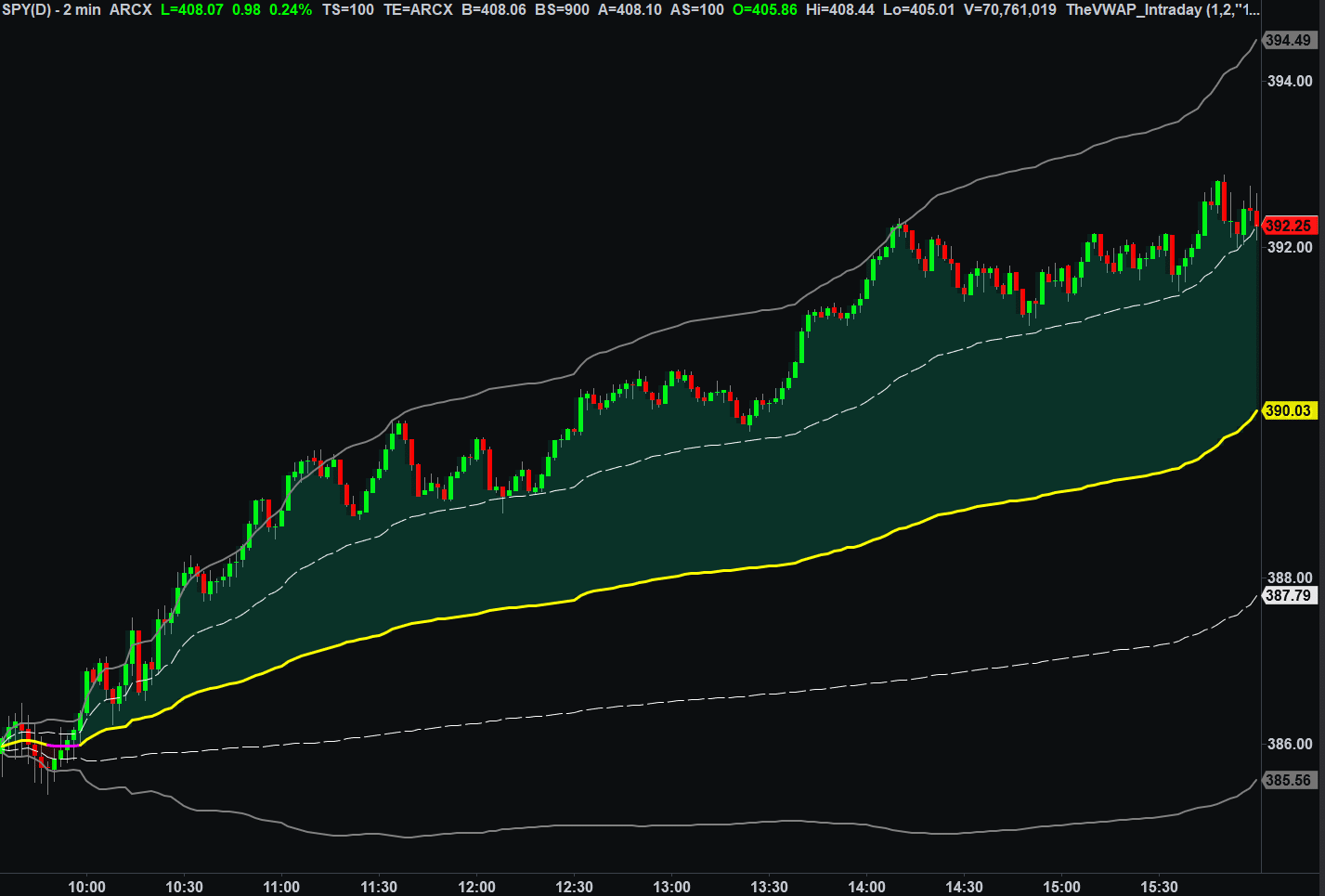Click the yellow 390.03 VWAP price marker
This screenshot has width=1325, height=896.
pyautogui.click(x=1289, y=410)
